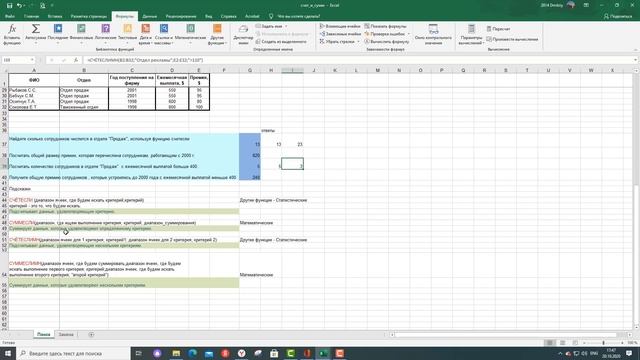
Task: Switch to the Review ribbon tab
Action: [x=181, y=16]
